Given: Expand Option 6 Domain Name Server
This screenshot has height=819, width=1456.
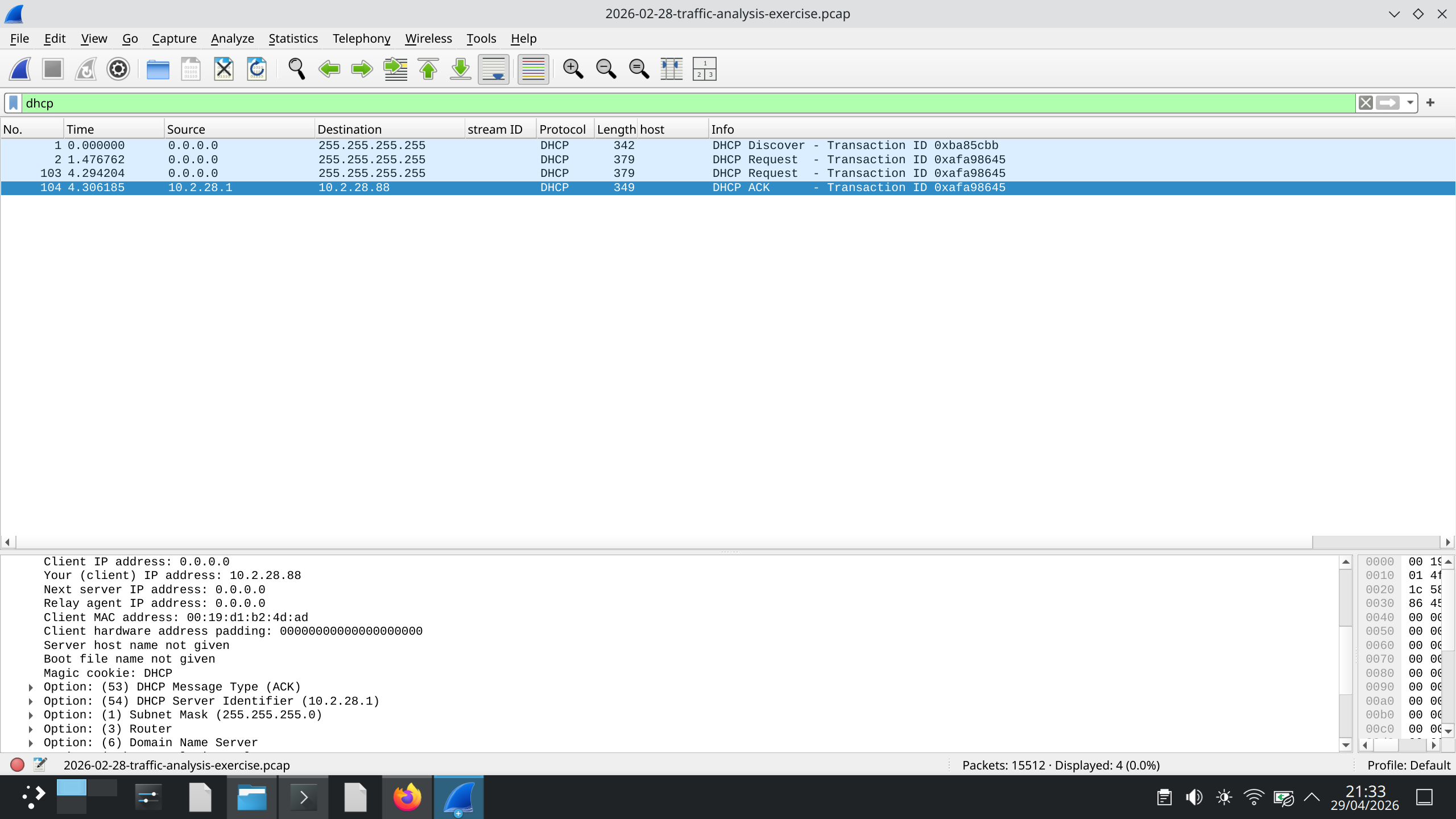Looking at the screenshot, I should [x=31, y=743].
